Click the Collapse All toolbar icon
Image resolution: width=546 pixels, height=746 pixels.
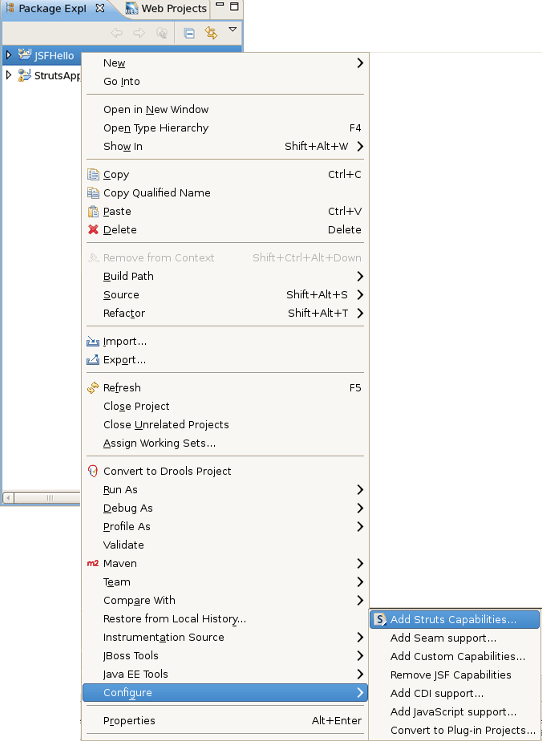click(x=189, y=33)
